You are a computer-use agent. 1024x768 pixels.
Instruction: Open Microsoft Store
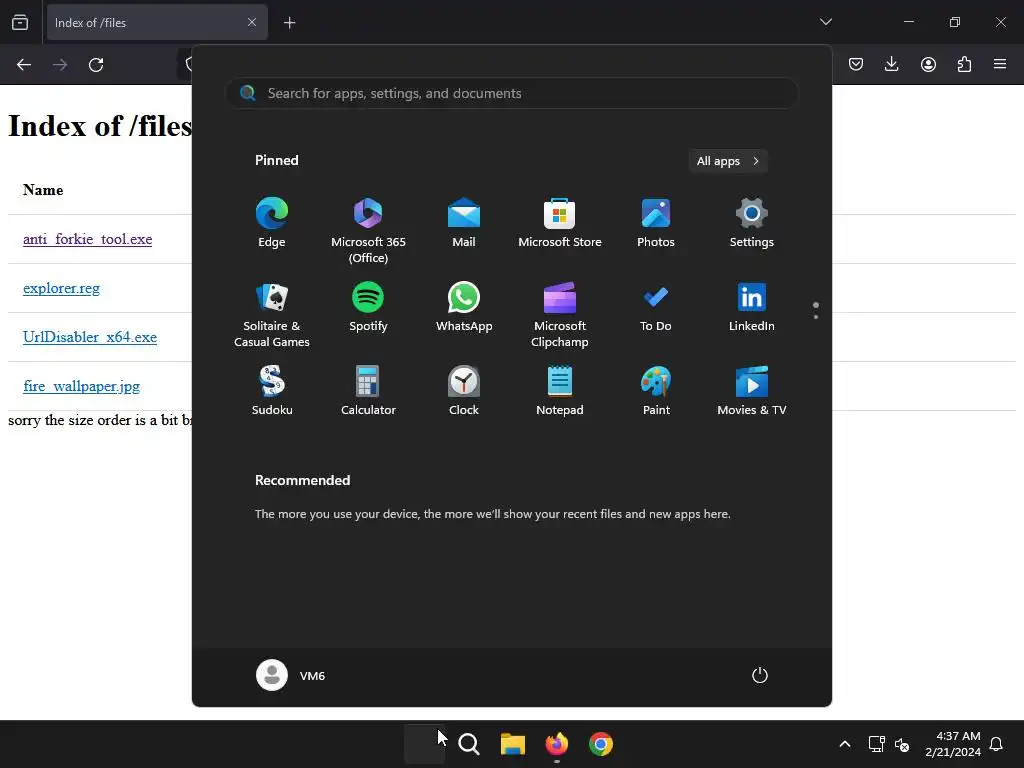pos(560,223)
